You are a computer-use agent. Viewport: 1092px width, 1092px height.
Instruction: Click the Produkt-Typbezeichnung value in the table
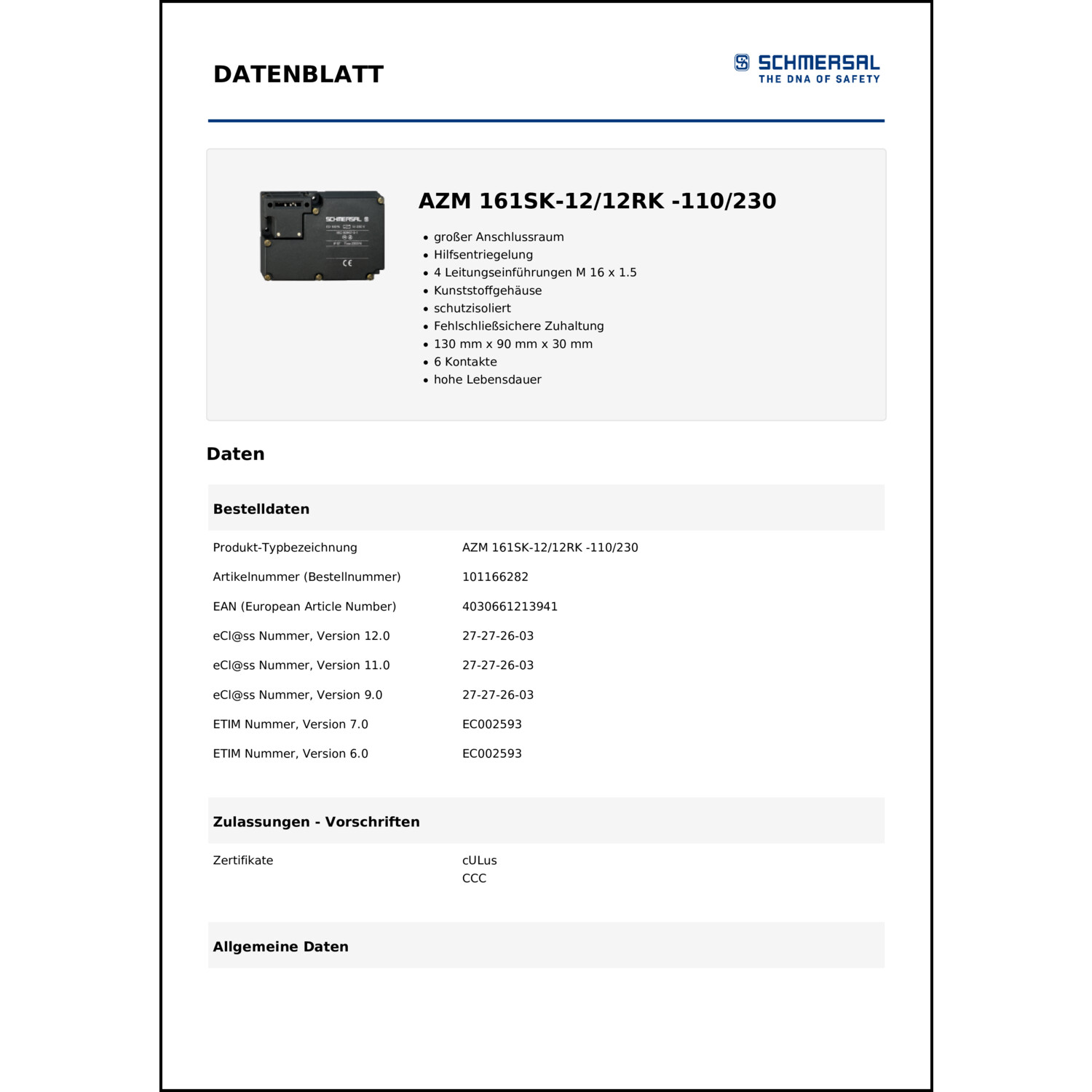click(550, 547)
